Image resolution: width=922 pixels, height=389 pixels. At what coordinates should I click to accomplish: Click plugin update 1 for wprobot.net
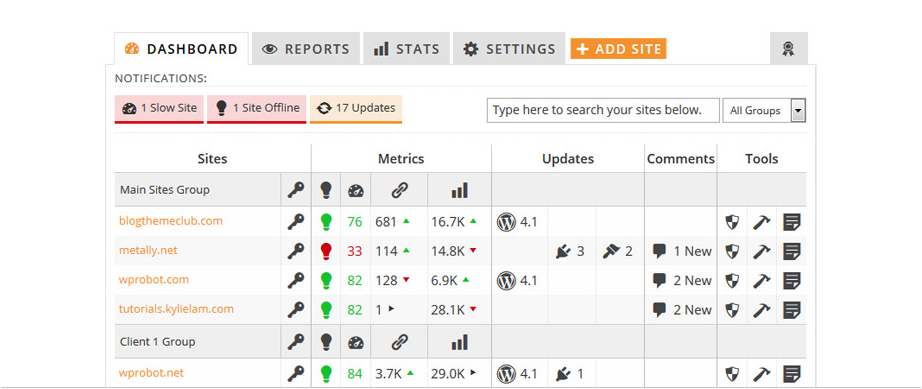[570, 374]
